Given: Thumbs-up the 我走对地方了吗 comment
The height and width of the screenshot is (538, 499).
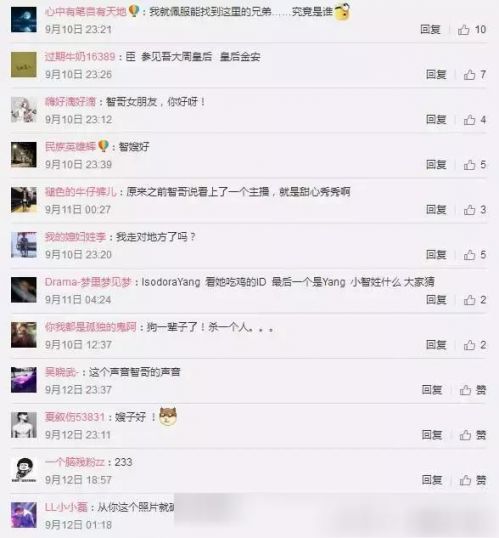Looking at the screenshot, I should point(475,255).
